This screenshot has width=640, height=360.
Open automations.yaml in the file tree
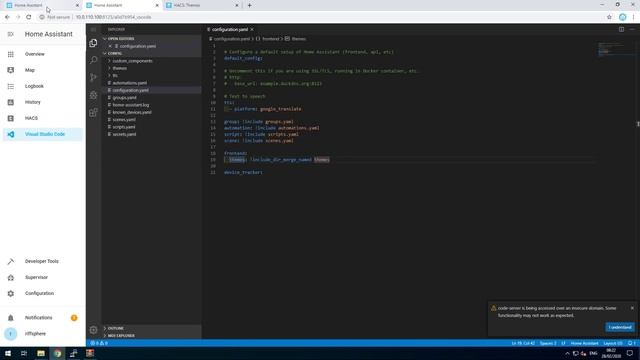(x=151, y=83)
